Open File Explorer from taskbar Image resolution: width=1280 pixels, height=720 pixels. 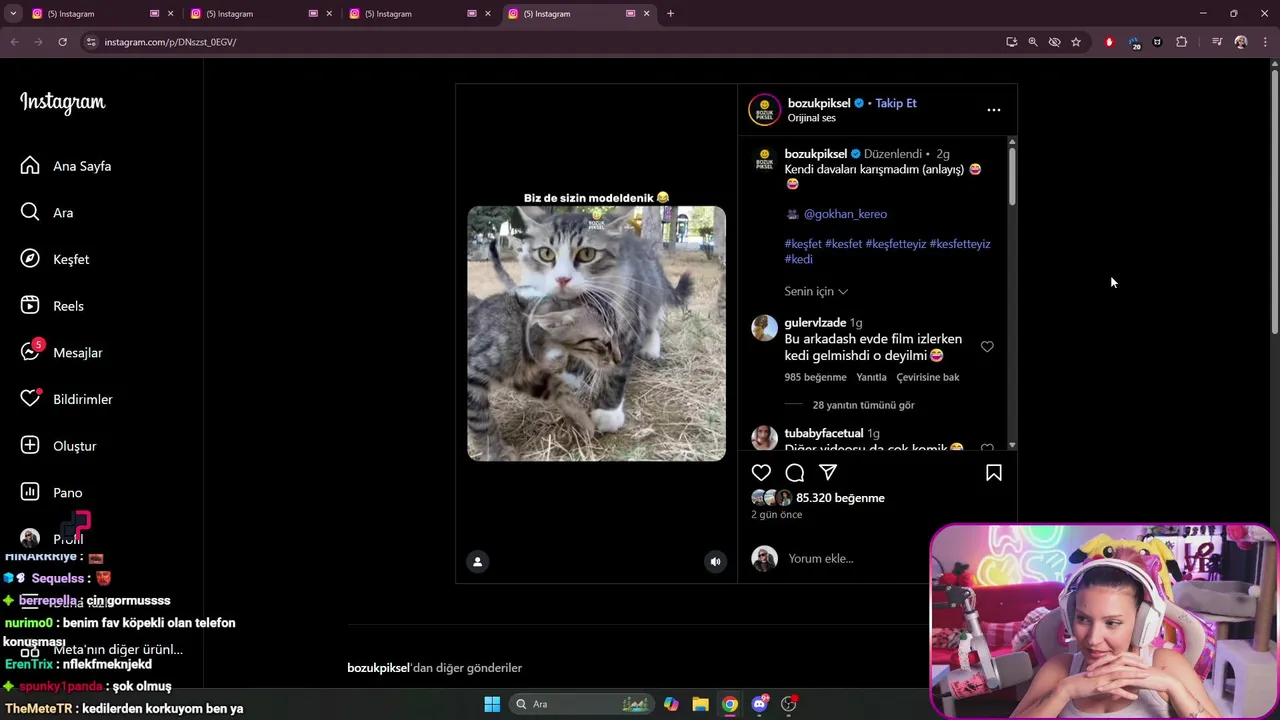click(x=700, y=704)
